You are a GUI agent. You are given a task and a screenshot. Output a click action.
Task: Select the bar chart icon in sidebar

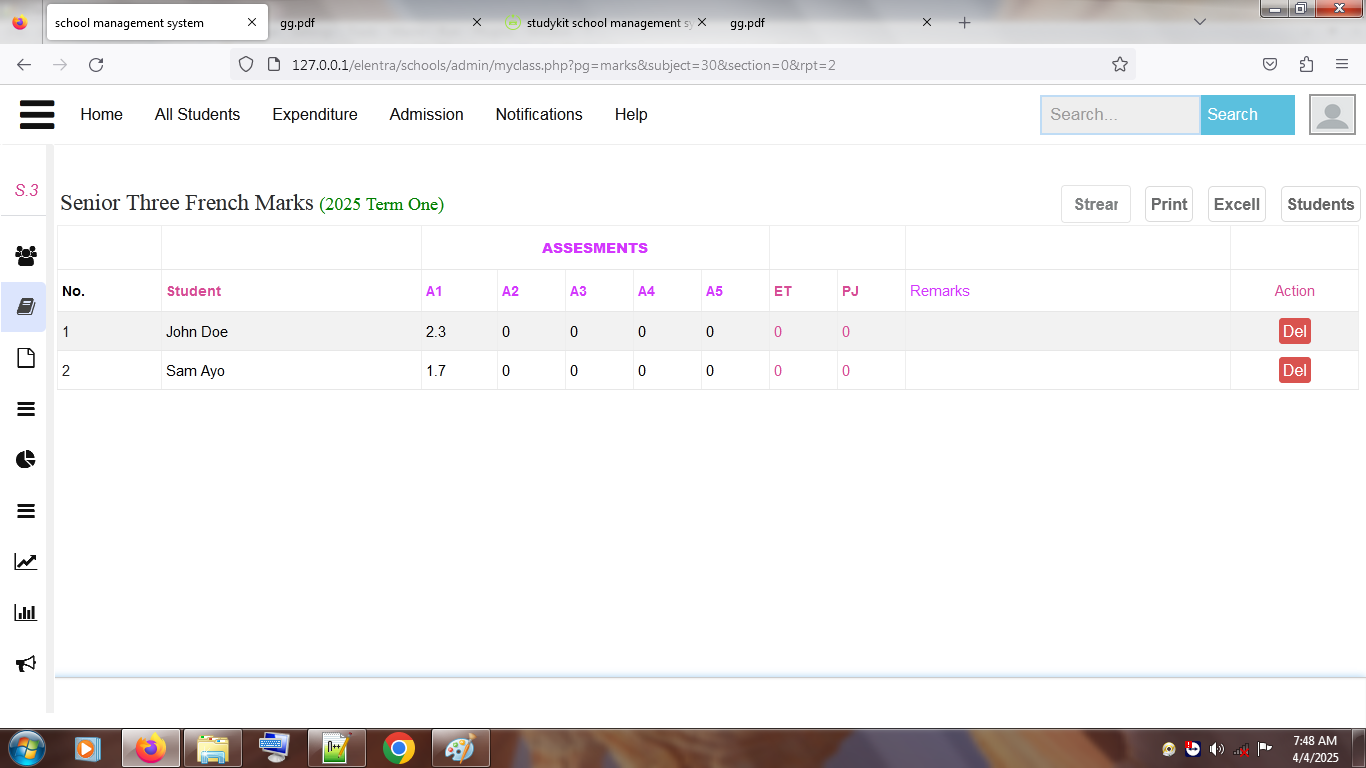tap(24, 612)
